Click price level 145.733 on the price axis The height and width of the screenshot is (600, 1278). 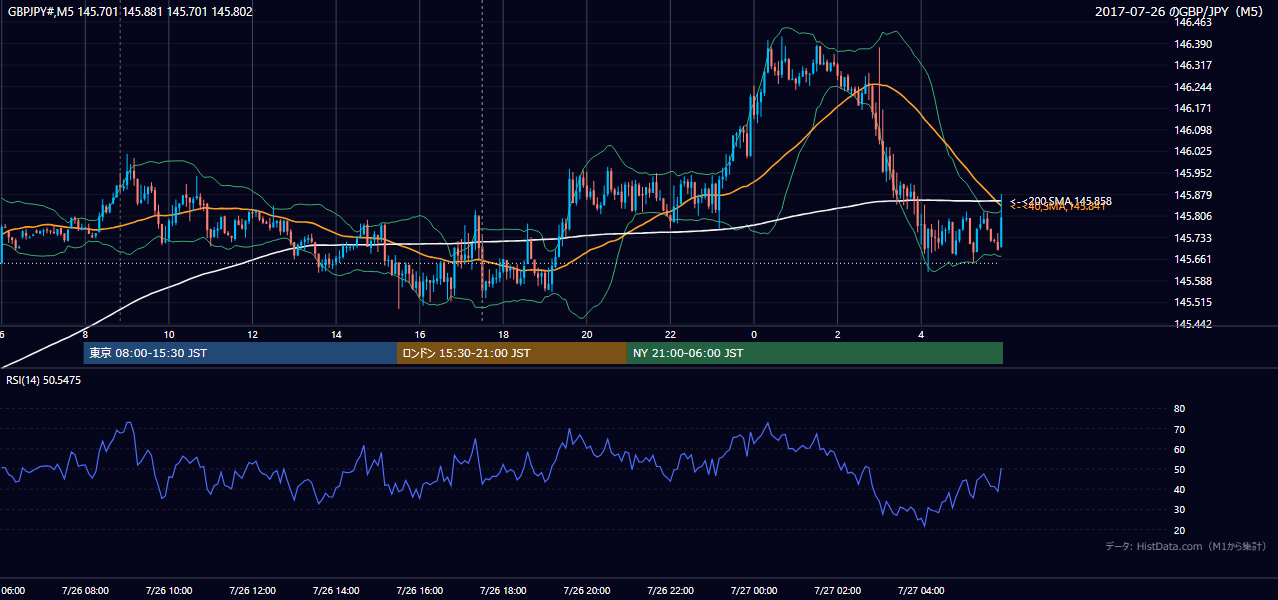point(1193,238)
